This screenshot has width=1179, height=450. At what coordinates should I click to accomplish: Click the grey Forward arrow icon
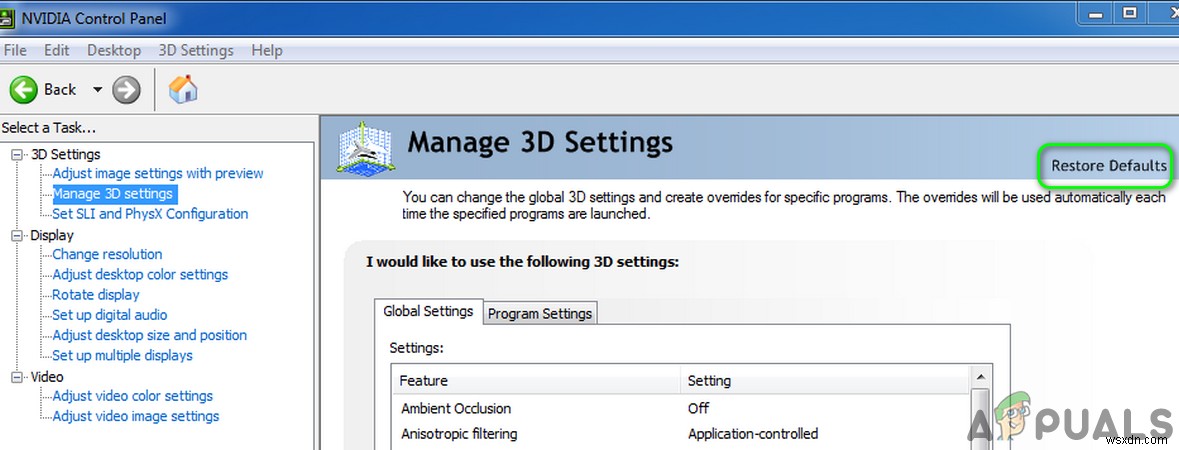tap(126, 90)
